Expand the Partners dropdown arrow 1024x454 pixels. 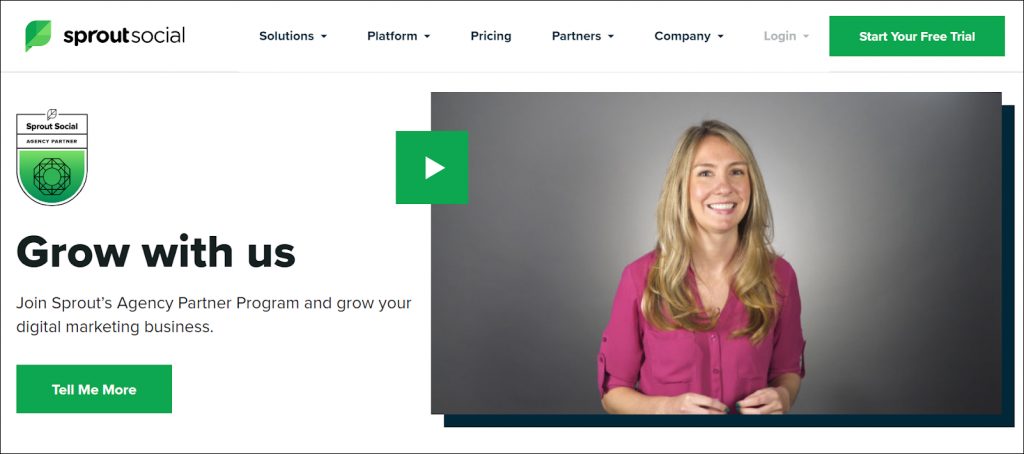click(x=611, y=37)
